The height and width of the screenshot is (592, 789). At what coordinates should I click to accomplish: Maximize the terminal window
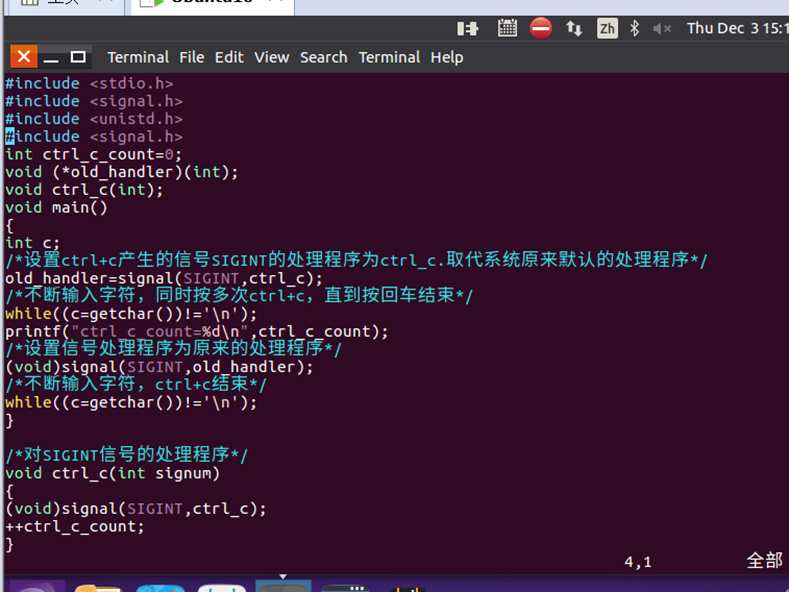(x=78, y=57)
